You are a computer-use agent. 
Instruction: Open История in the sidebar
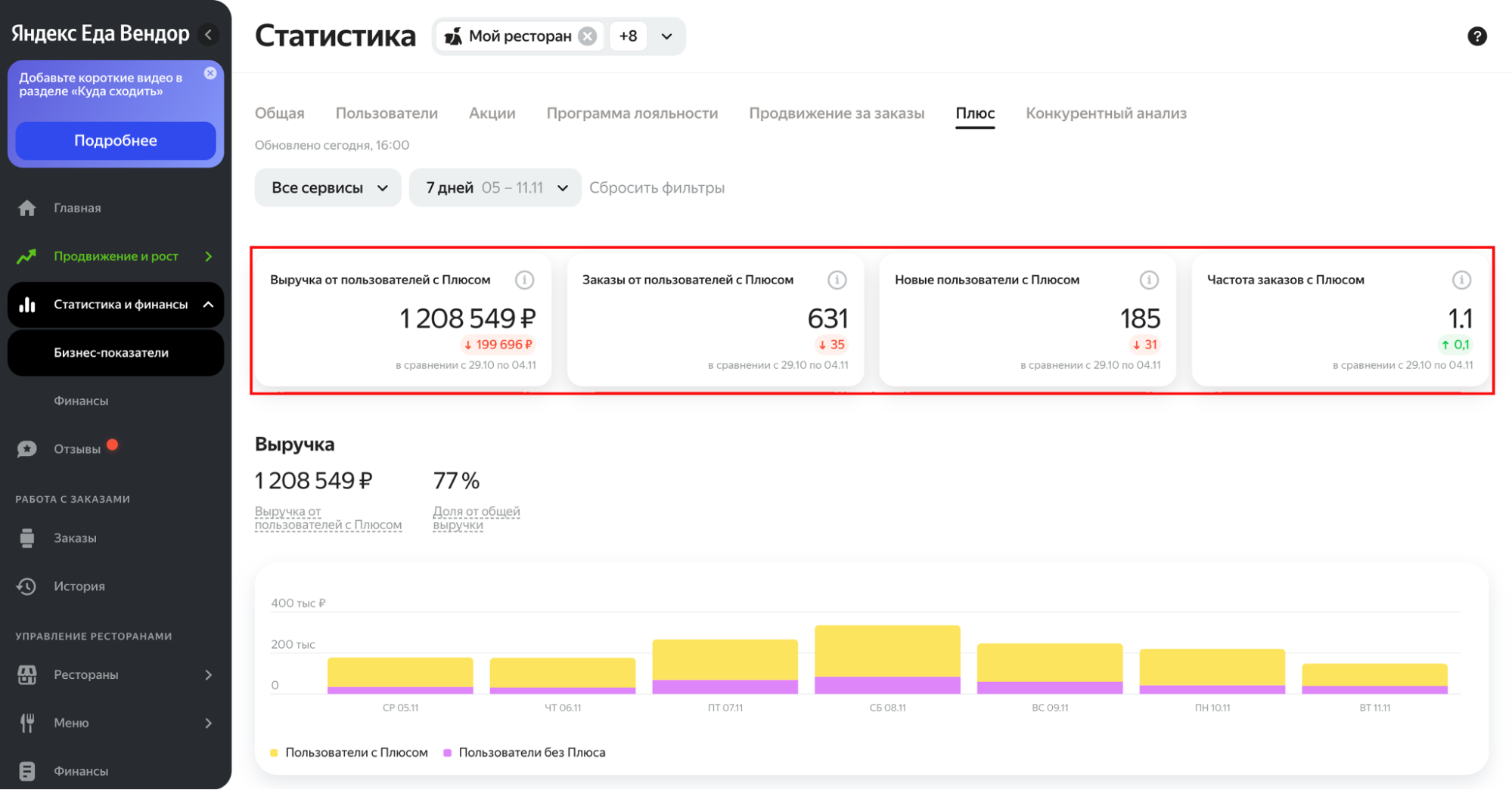click(x=79, y=586)
